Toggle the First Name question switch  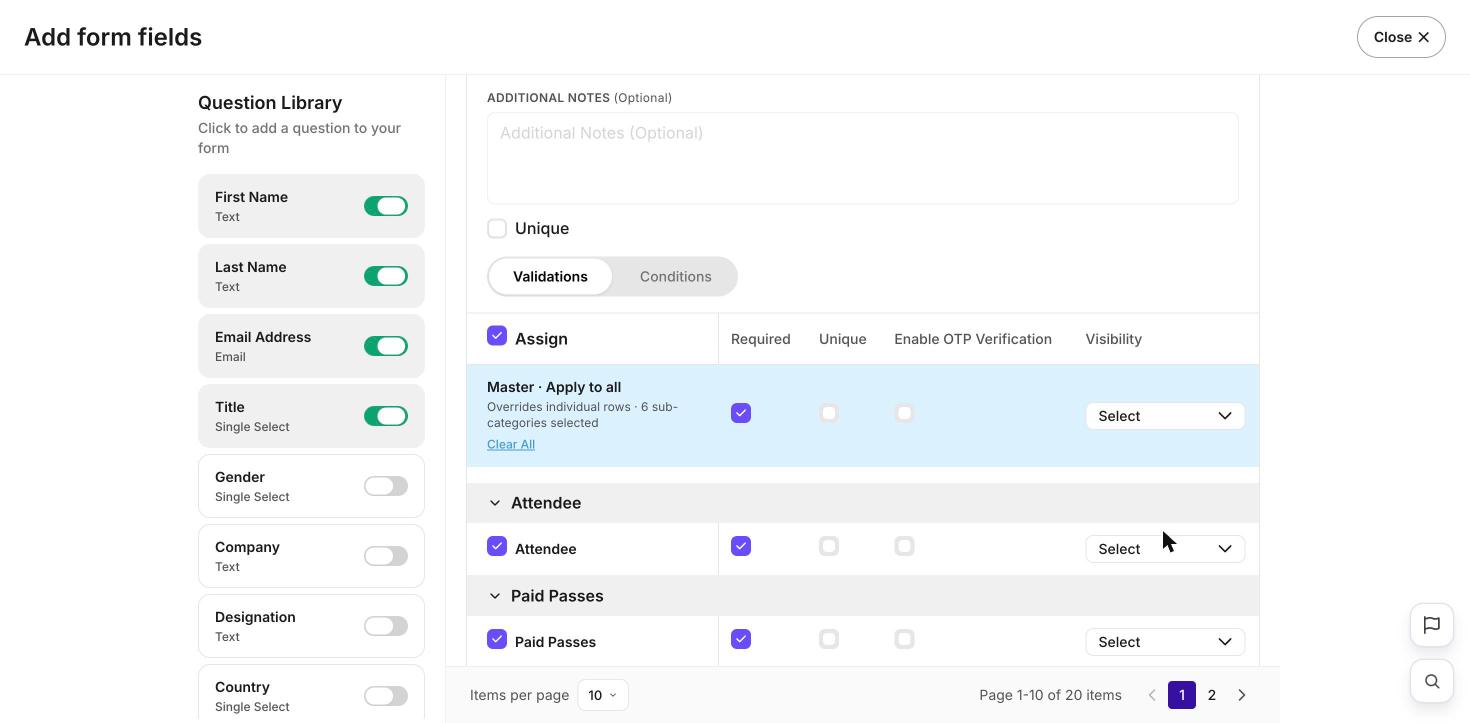[x=386, y=206]
